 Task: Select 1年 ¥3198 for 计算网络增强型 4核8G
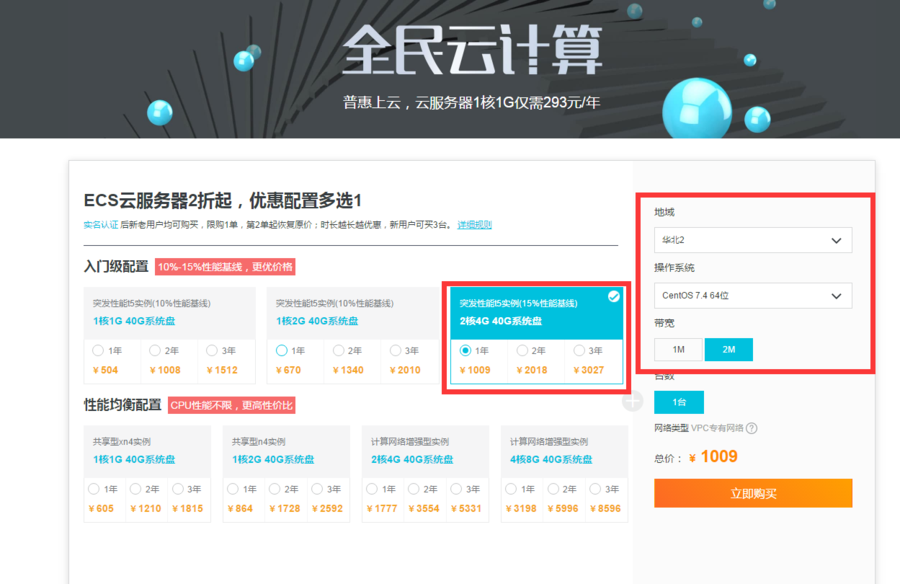tap(511, 489)
